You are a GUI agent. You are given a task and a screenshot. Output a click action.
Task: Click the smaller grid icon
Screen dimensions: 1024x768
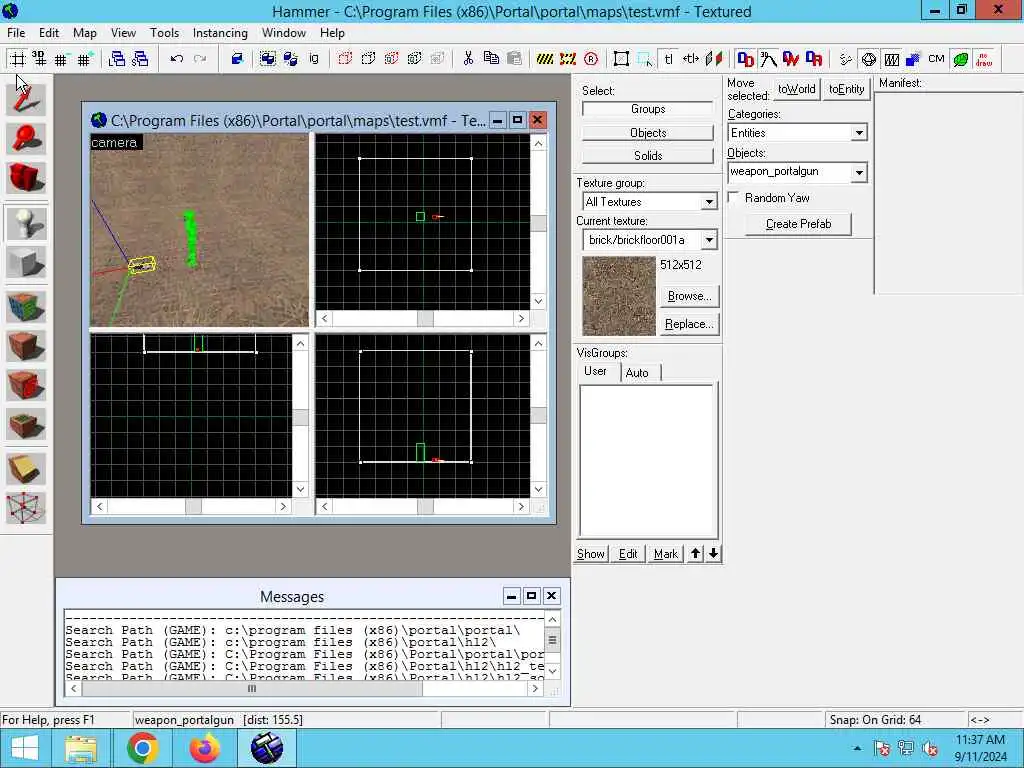[61, 59]
